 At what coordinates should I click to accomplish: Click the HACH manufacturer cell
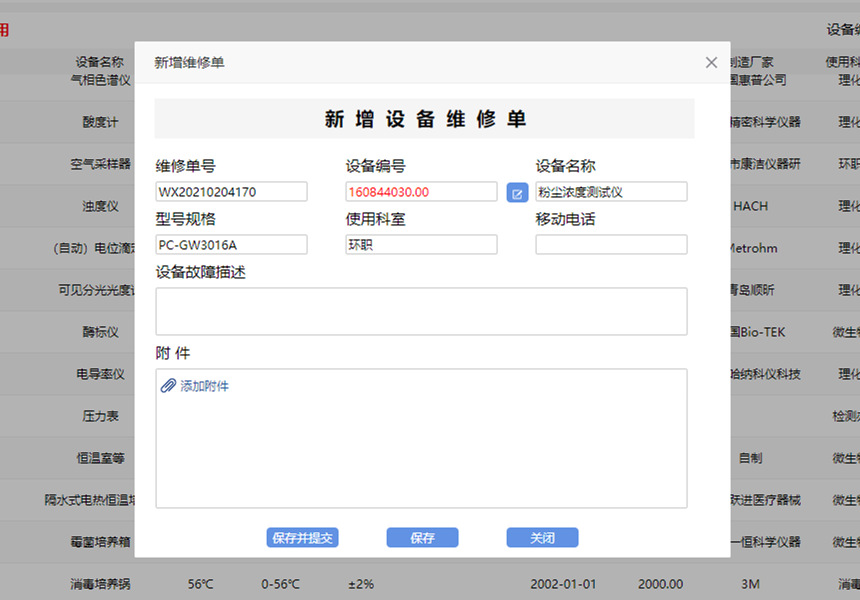pyautogui.click(x=751, y=205)
